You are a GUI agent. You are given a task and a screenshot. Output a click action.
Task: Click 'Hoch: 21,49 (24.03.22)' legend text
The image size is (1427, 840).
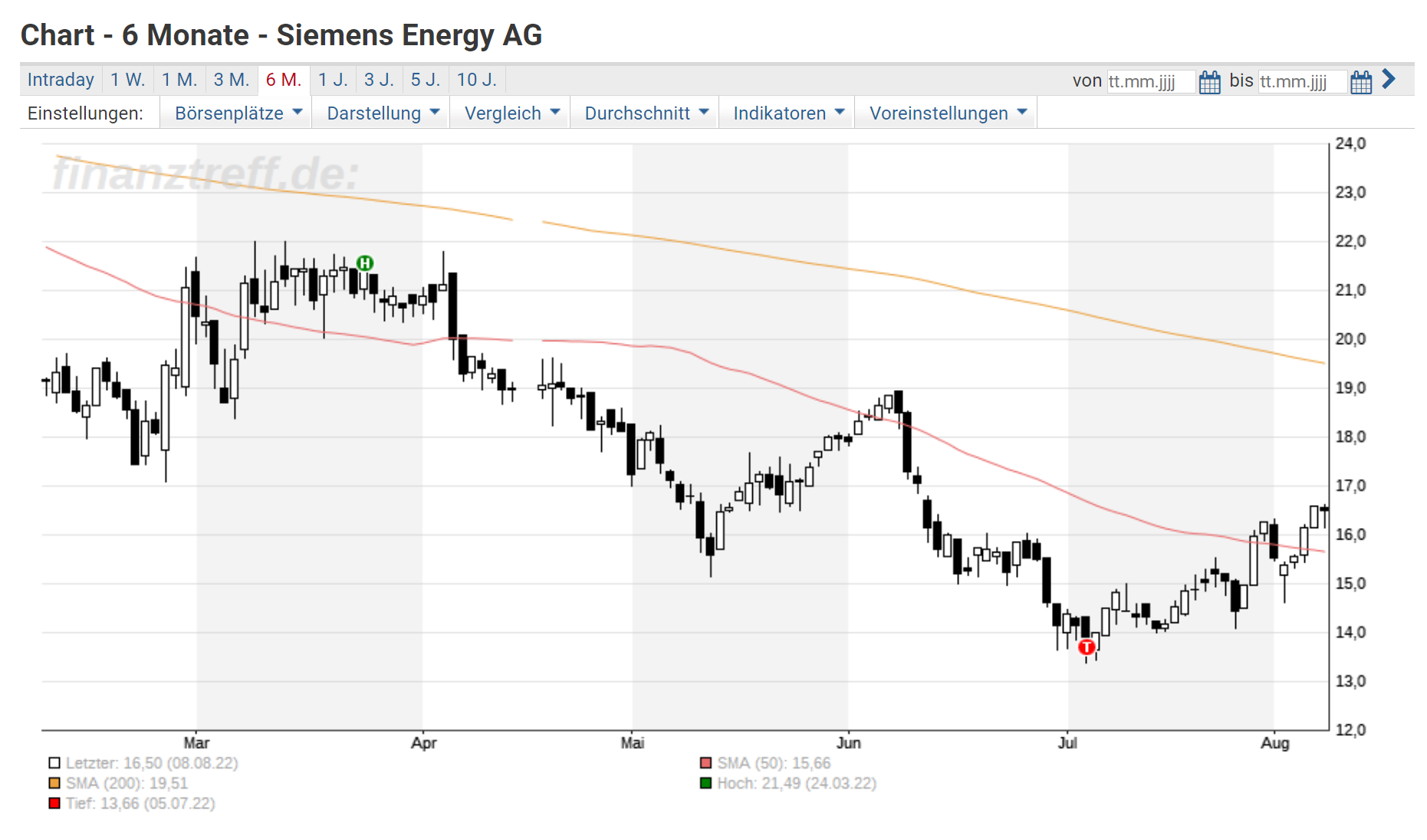click(x=797, y=783)
